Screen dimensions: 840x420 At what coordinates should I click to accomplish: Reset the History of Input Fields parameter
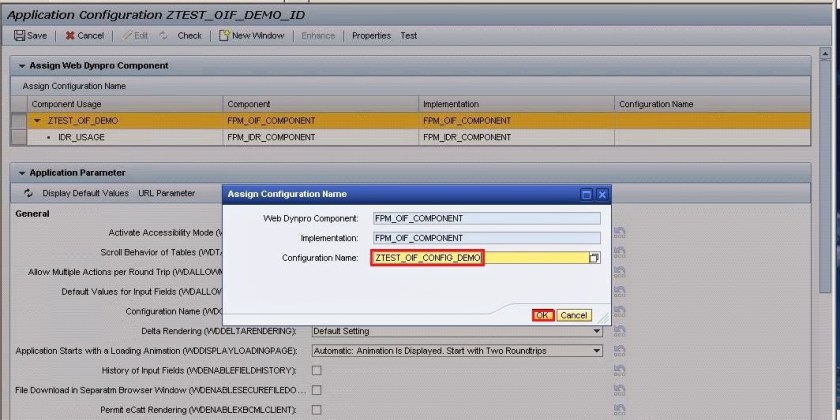[620, 371]
